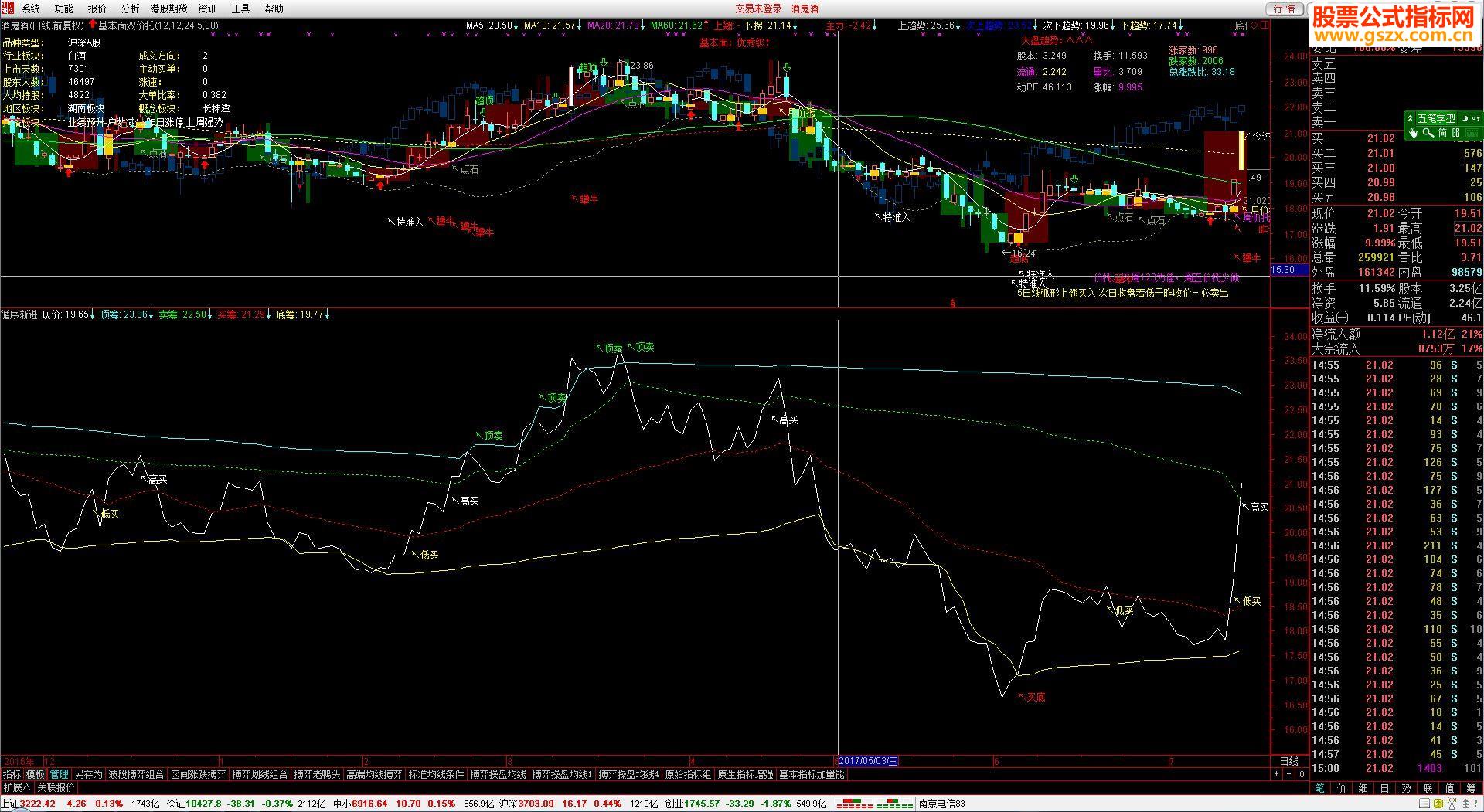Select the 博弈划线组合 template tab
The width and height of the screenshot is (1484, 812).
coord(260,774)
